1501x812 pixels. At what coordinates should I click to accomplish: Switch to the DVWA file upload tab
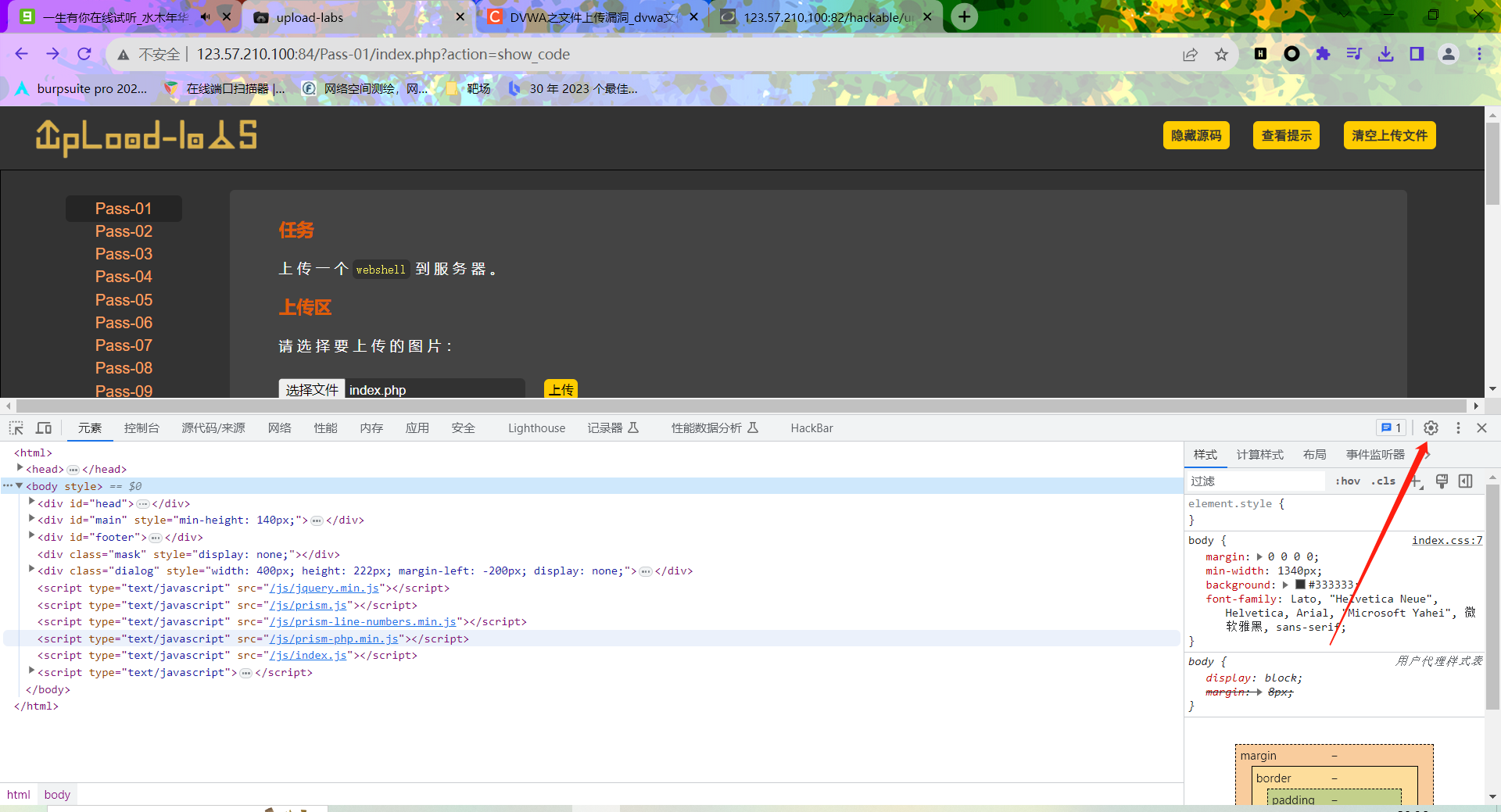click(x=593, y=16)
